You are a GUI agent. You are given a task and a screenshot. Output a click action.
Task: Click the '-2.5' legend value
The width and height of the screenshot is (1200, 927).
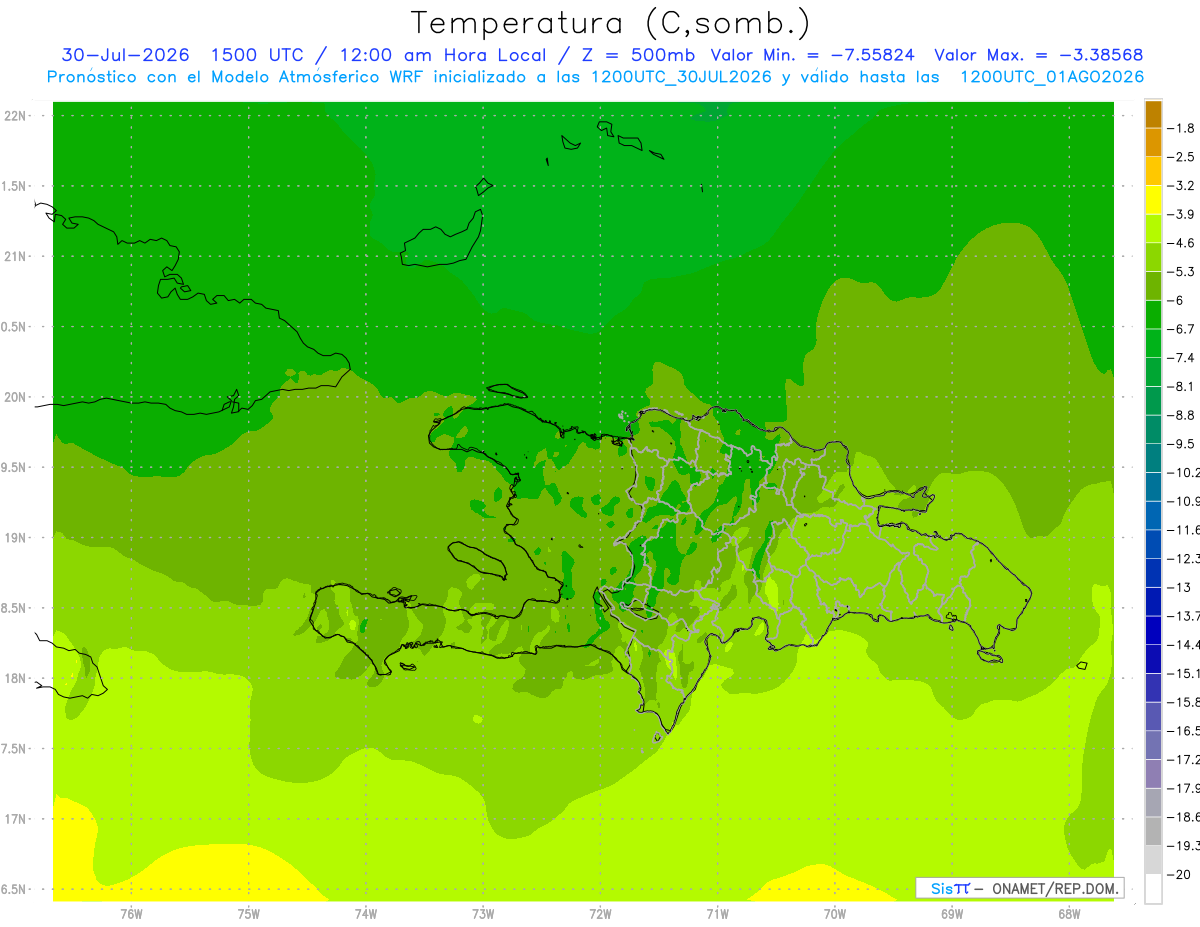pos(1183,157)
